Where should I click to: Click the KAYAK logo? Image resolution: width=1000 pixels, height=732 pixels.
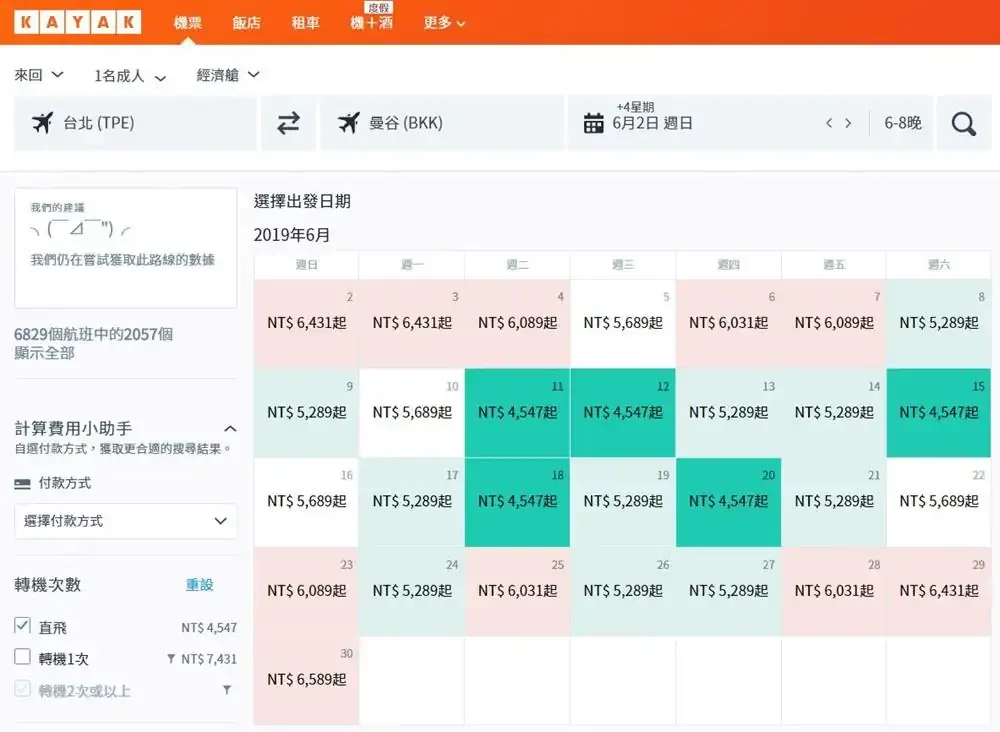pos(77,22)
